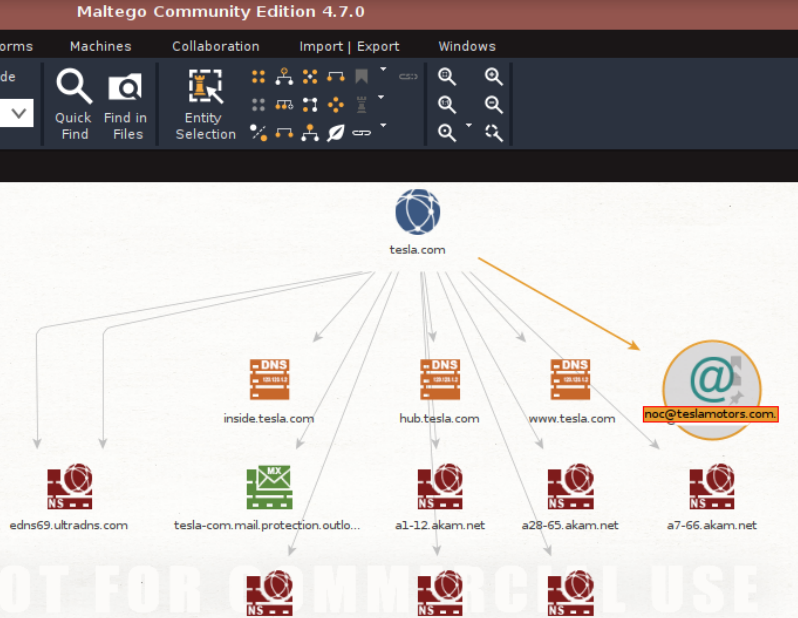Click the diamond four-orange-dots selection icon
This screenshot has width=798, height=618.
[x=335, y=105]
